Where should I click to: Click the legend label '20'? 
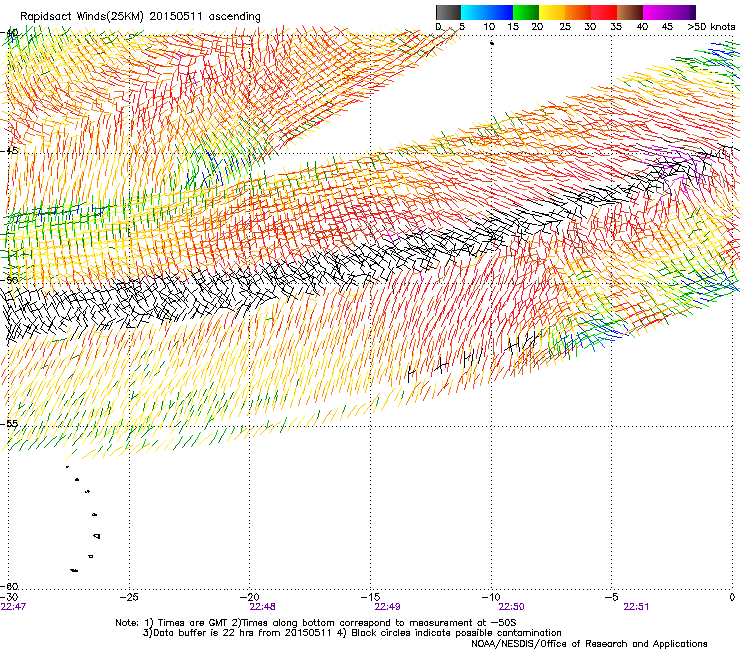pos(537,27)
